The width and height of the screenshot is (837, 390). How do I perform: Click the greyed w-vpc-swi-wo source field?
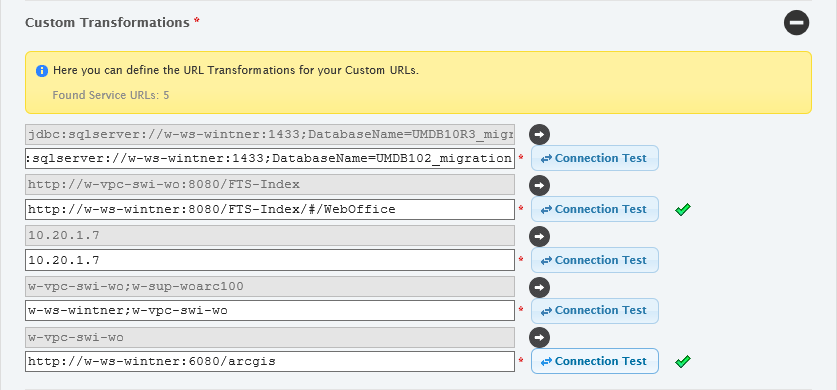270,337
